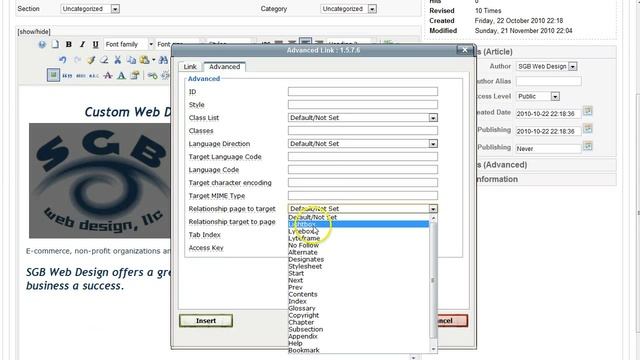Click the insertion green A icon
This screenshot has width=640, height=360.
[x=121, y=76]
